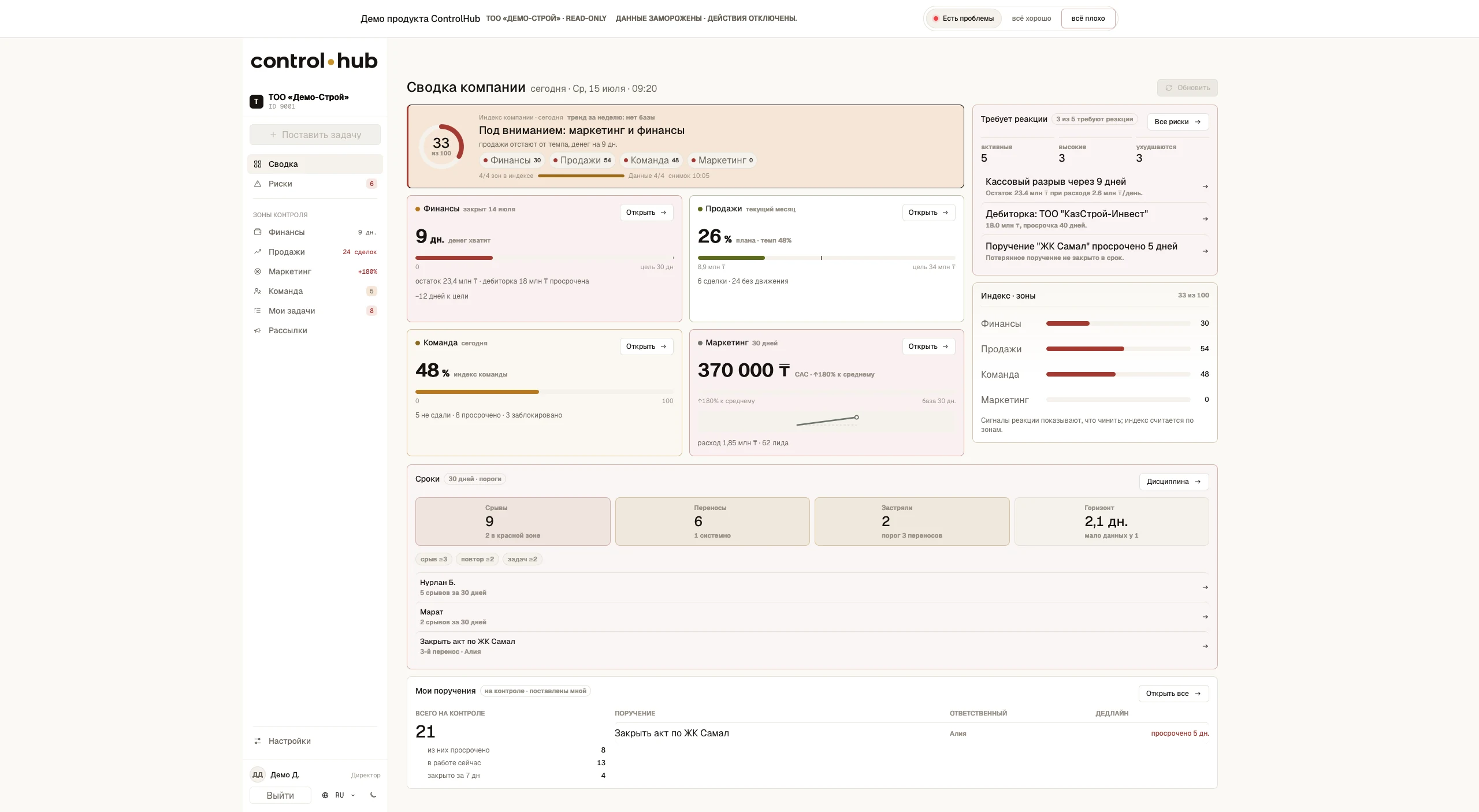1479x812 pixels.
Task: Expand Закрыть акт 3-й перенос row arrow
Action: click(x=1205, y=646)
